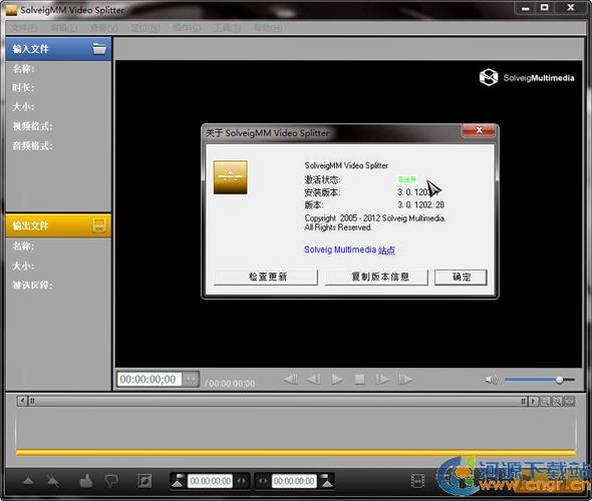Close the About SolveigMM Video Splitter dialog

pyautogui.click(x=479, y=130)
